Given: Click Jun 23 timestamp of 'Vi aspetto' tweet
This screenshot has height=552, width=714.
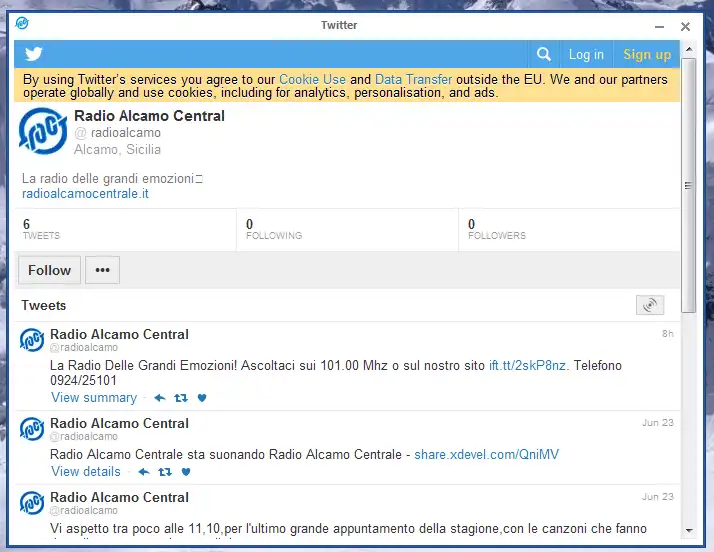Looking at the screenshot, I should click(x=658, y=496).
